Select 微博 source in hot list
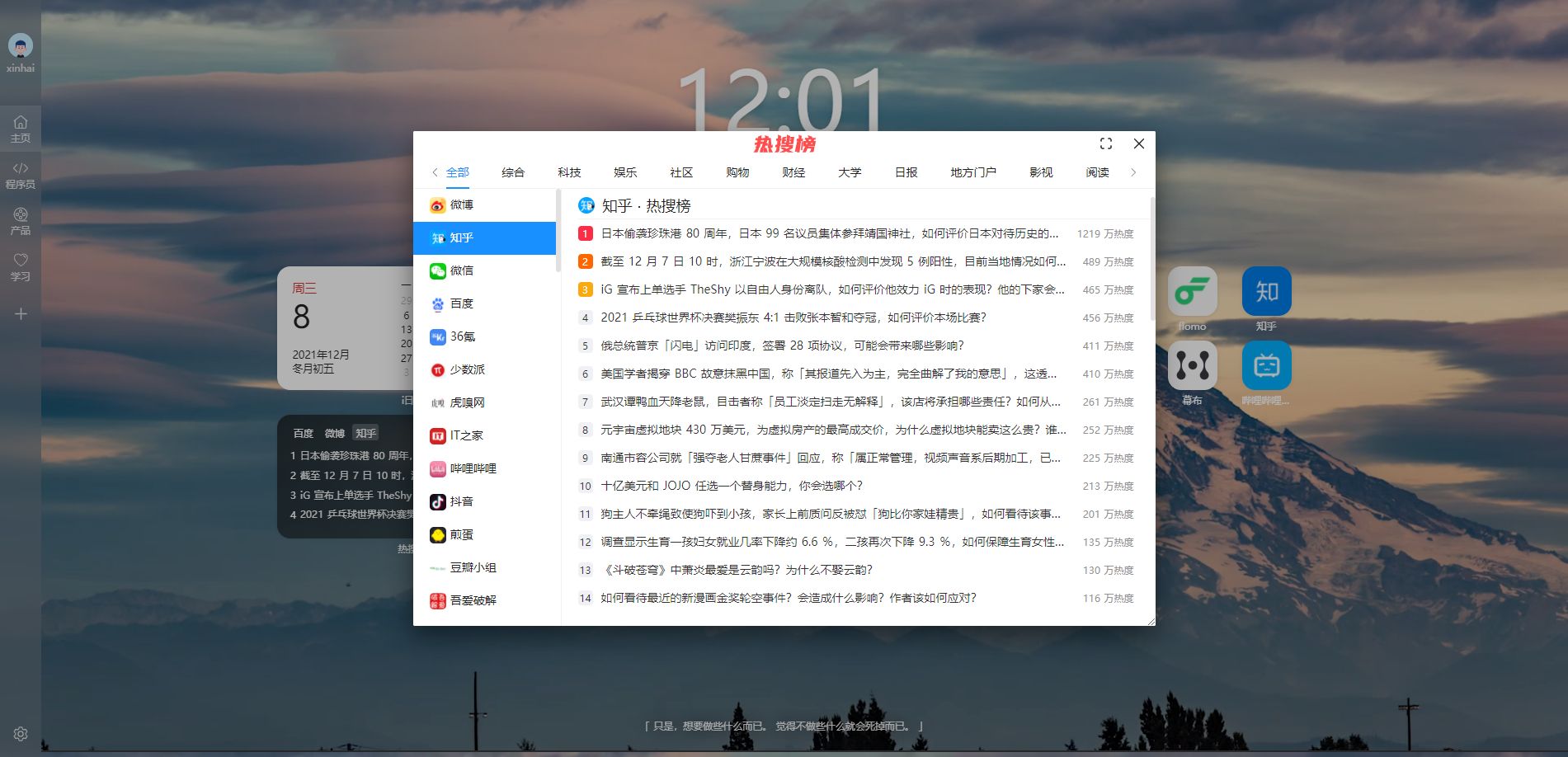1568x757 pixels. [x=485, y=205]
